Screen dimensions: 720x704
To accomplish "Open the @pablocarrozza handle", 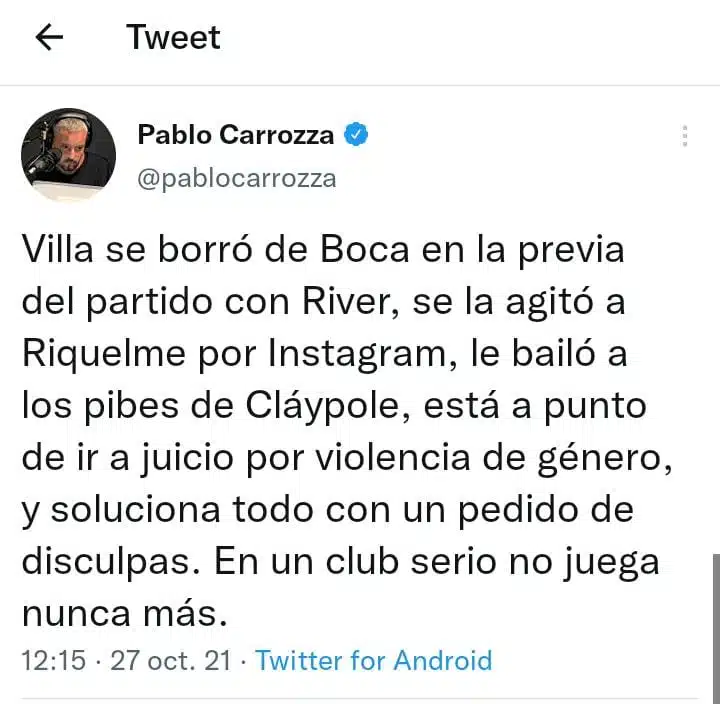I will [236, 179].
